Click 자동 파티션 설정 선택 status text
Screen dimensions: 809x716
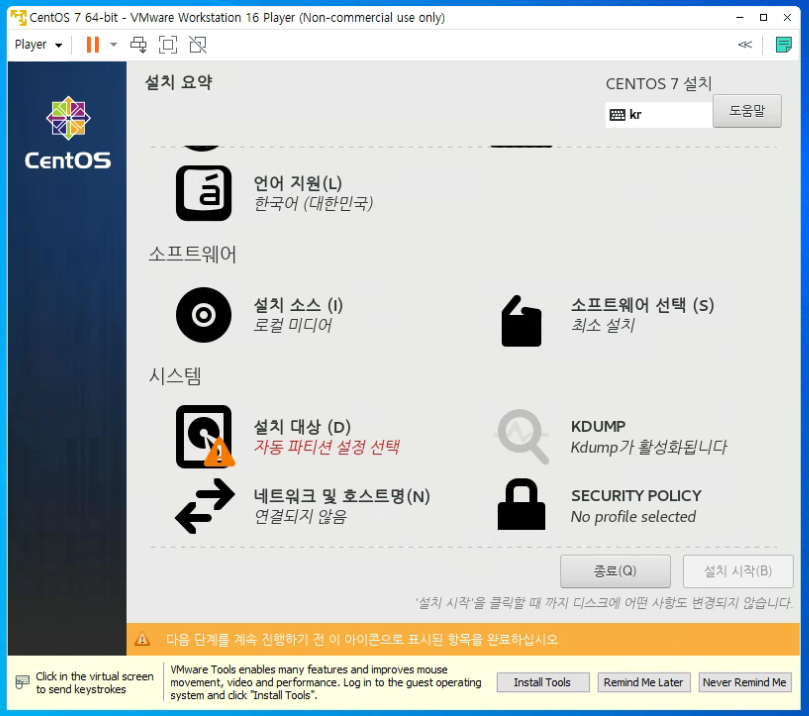click(326, 447)
